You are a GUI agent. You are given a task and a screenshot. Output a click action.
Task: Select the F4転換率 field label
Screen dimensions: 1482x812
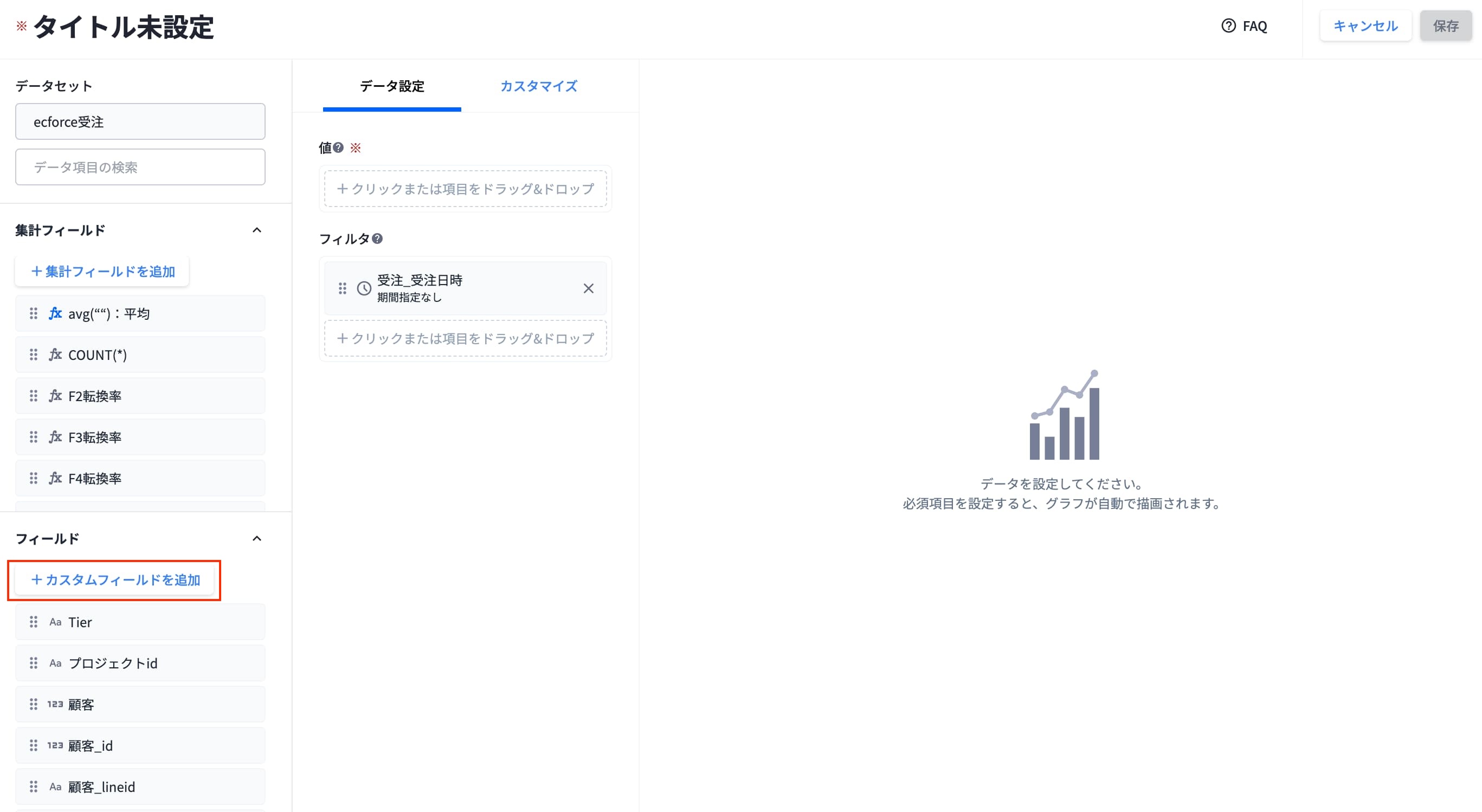tap(95, 479)
